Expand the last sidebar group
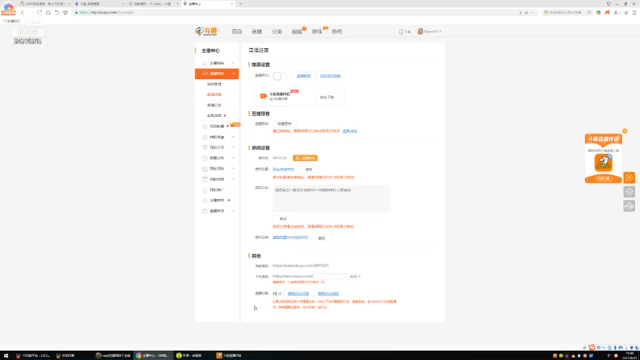This screenshot has height=360, width=640. point(233,211)
